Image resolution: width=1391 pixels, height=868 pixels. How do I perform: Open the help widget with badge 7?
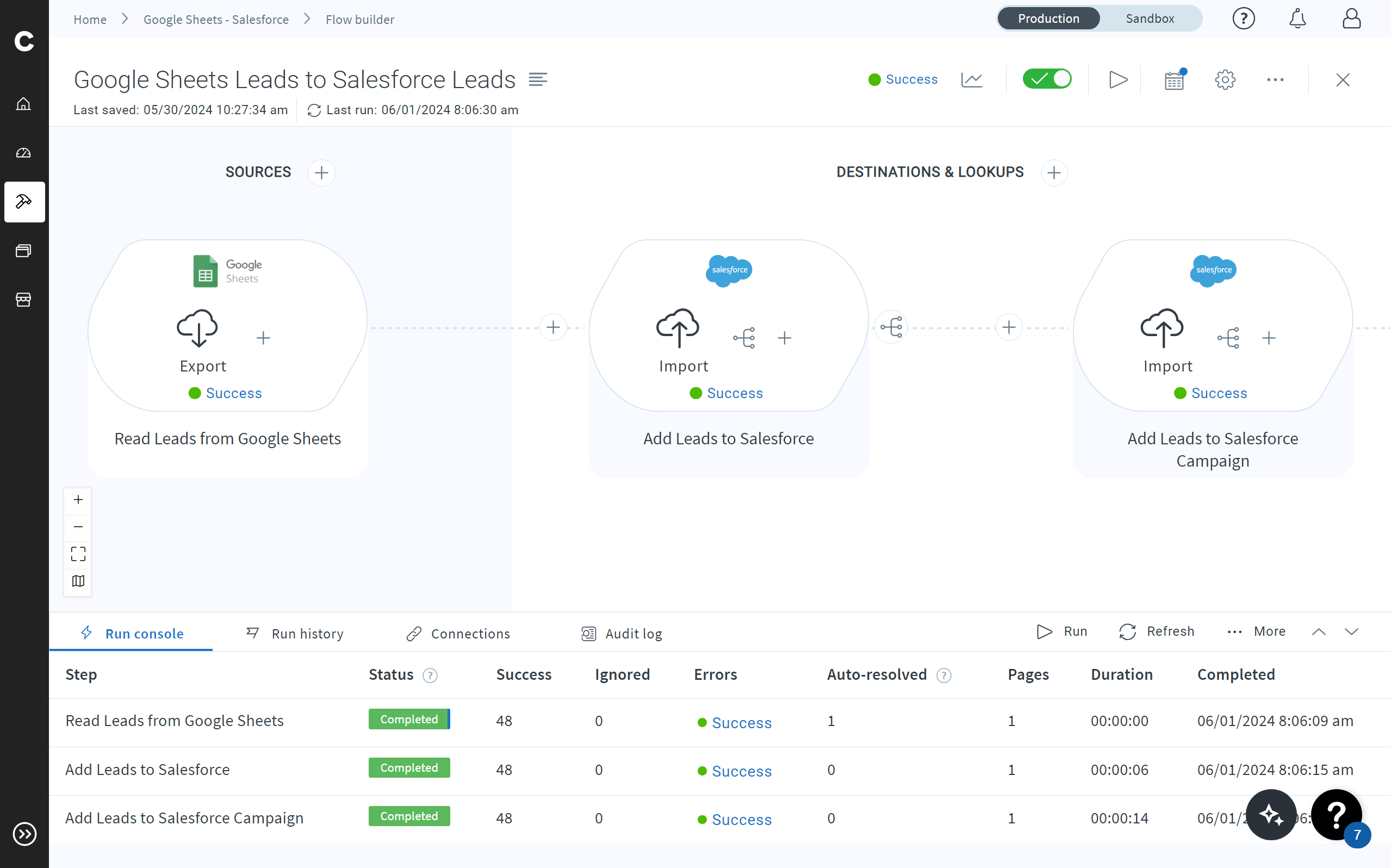[1338, 815]
